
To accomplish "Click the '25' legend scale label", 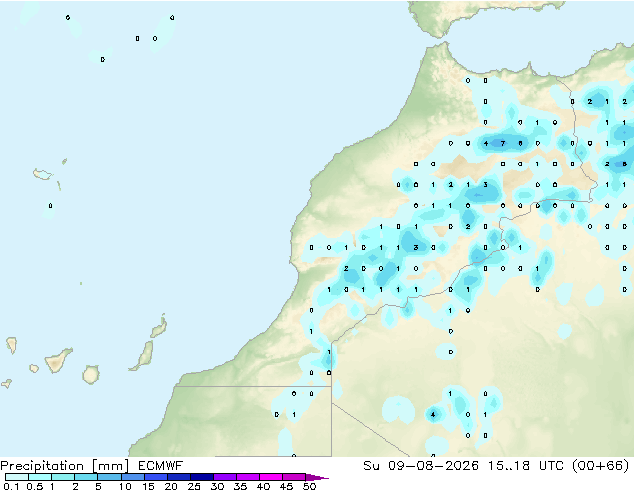I will (194, 486).
